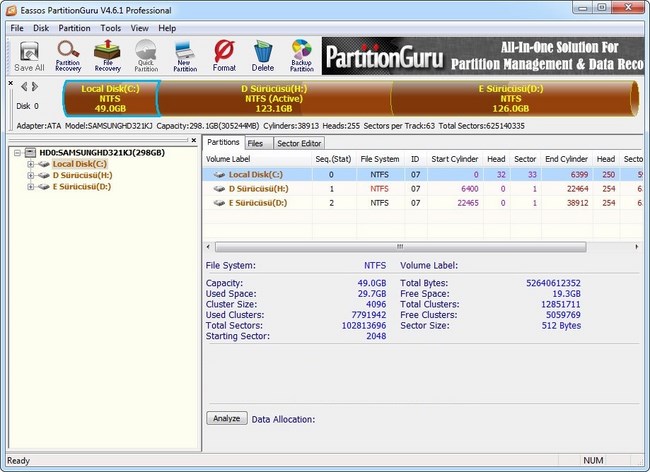
Task: Click the Save All toolbar icon
Action: click(29, 55)
